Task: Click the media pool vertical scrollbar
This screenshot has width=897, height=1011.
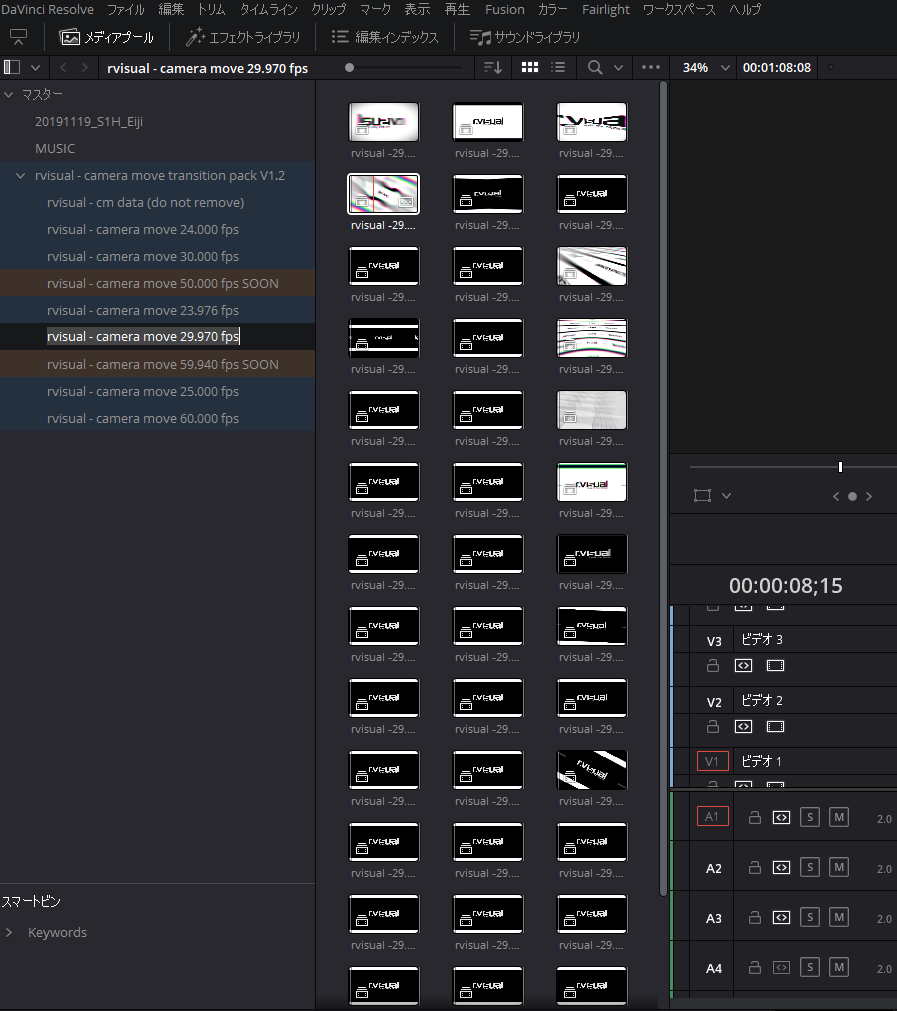Action: click(x=664, y=488)
